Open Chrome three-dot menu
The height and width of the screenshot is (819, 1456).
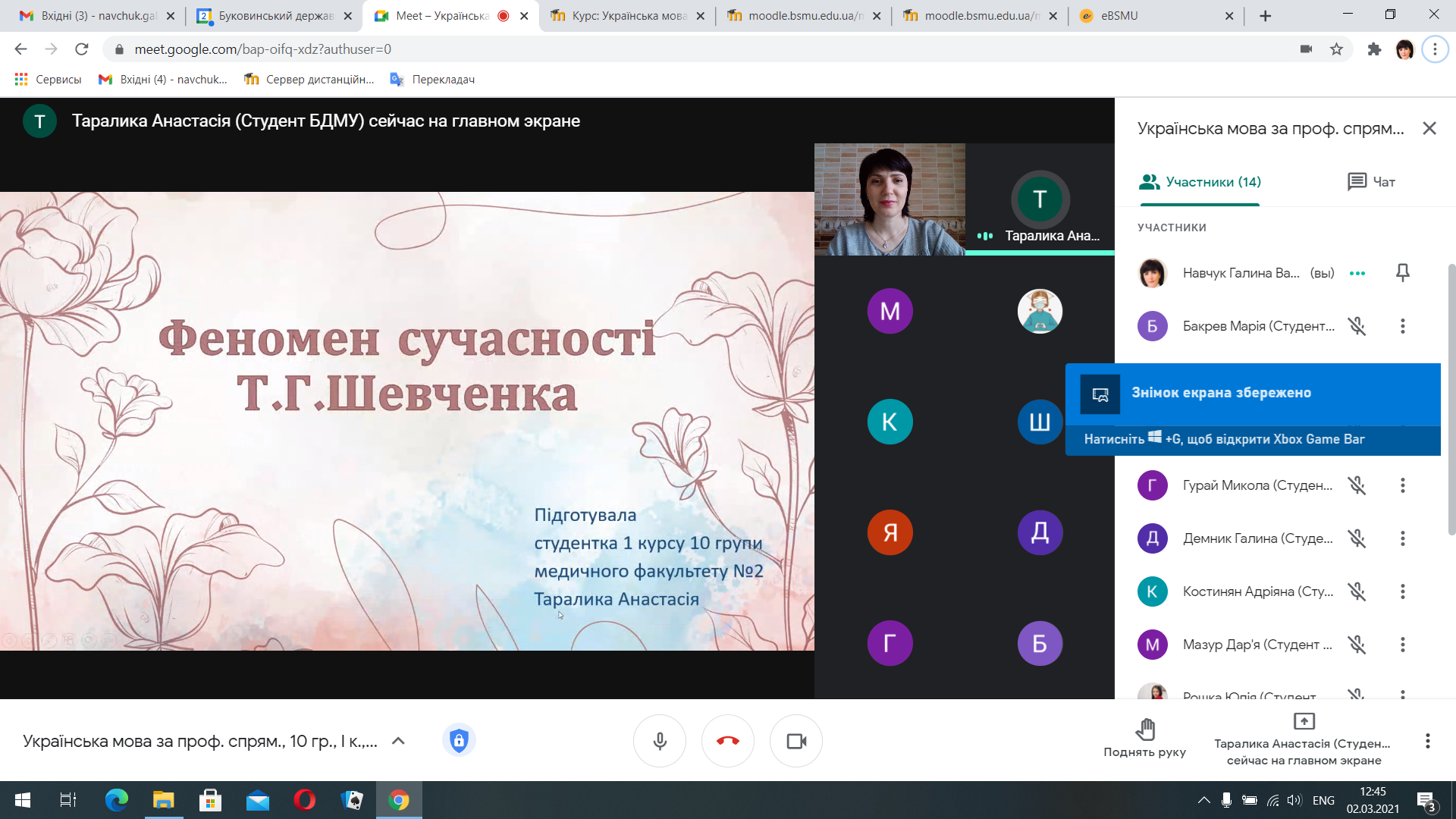1434,49
